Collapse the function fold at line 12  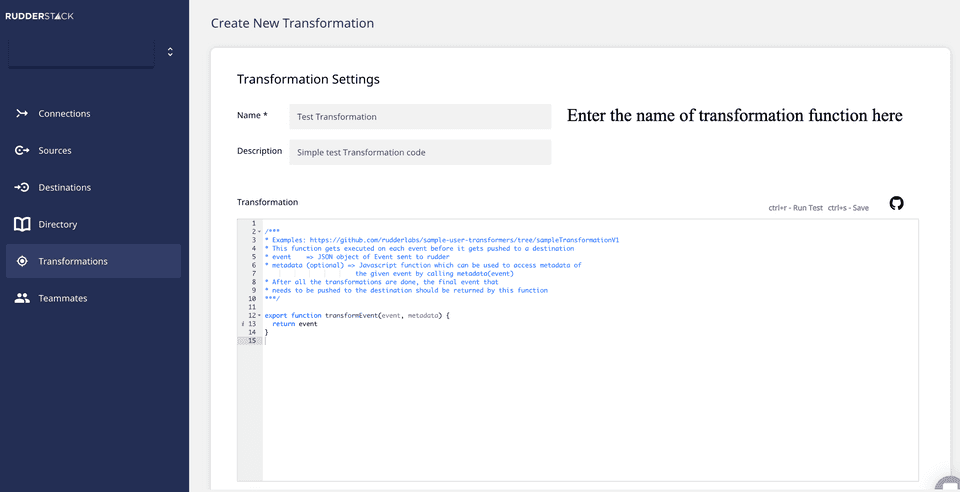click(260, 315)
